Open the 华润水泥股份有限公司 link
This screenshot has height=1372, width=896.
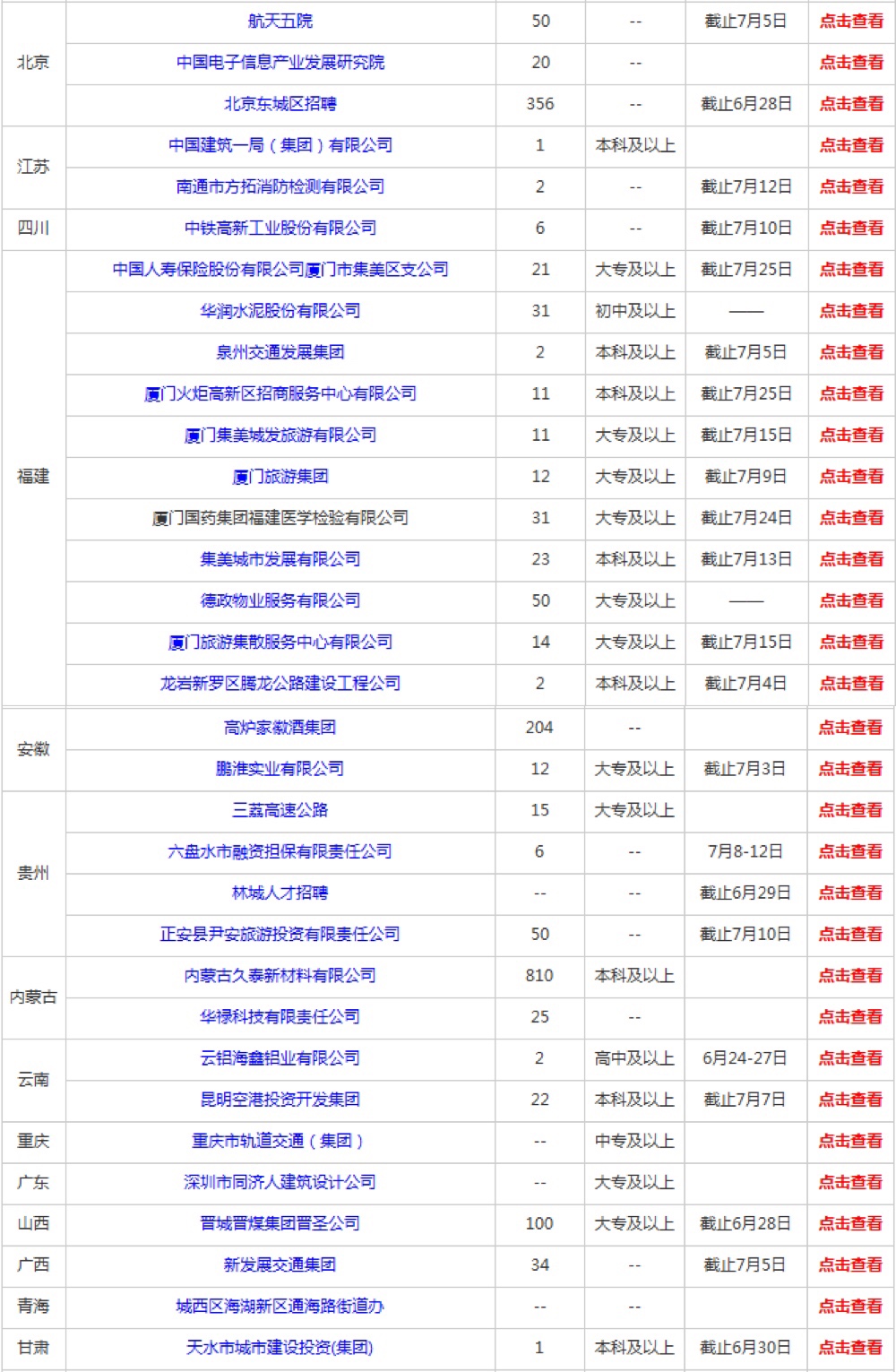(280, 310)
